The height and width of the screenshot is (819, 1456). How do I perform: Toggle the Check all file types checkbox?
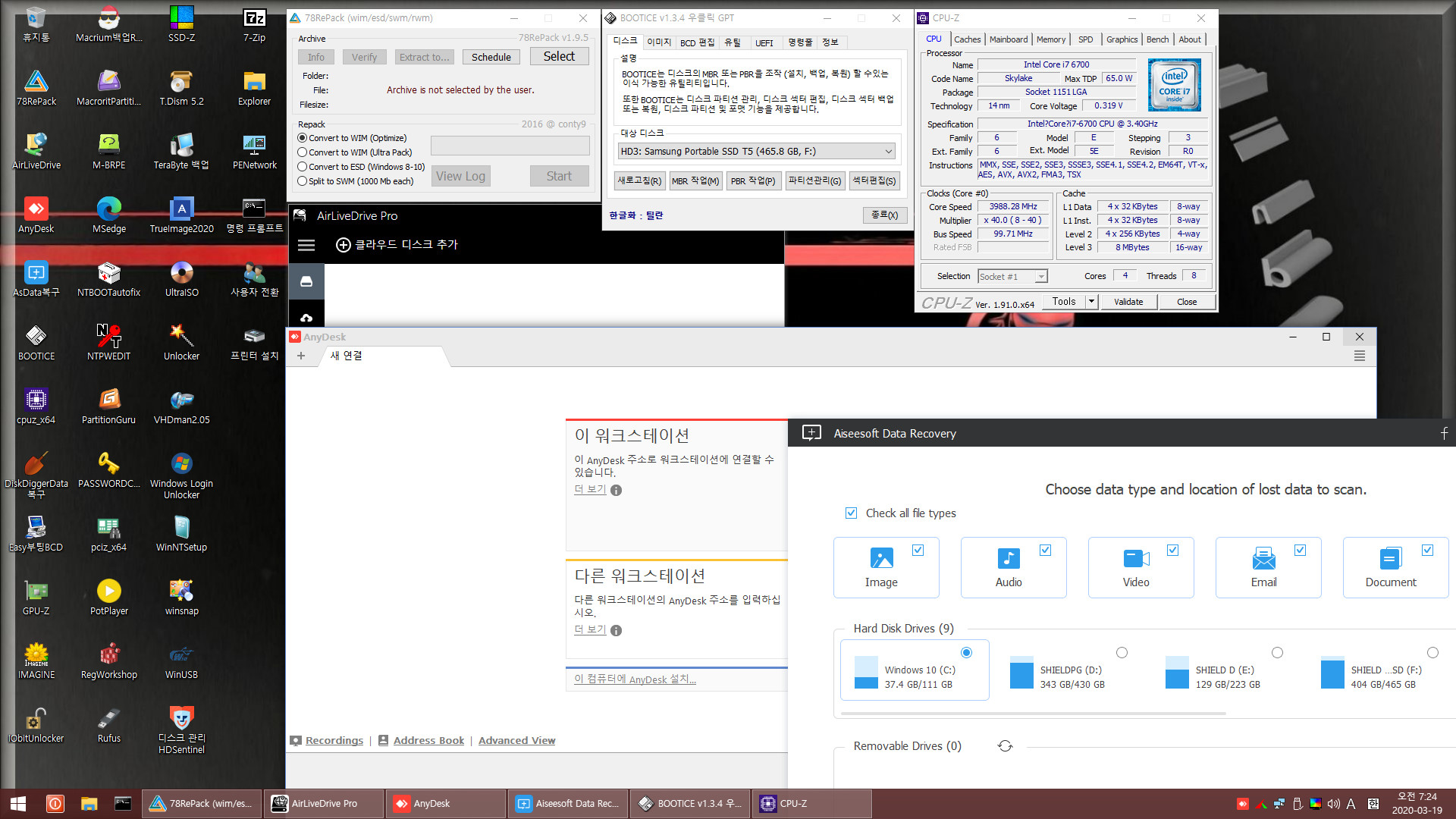pos(851,513)
